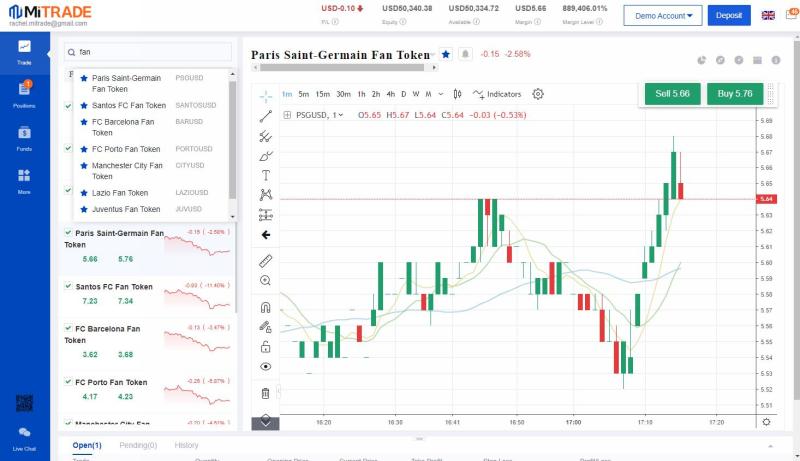Open the language flag selector
Viewport: 800px width, 461px height.
(x=768, y=16)
